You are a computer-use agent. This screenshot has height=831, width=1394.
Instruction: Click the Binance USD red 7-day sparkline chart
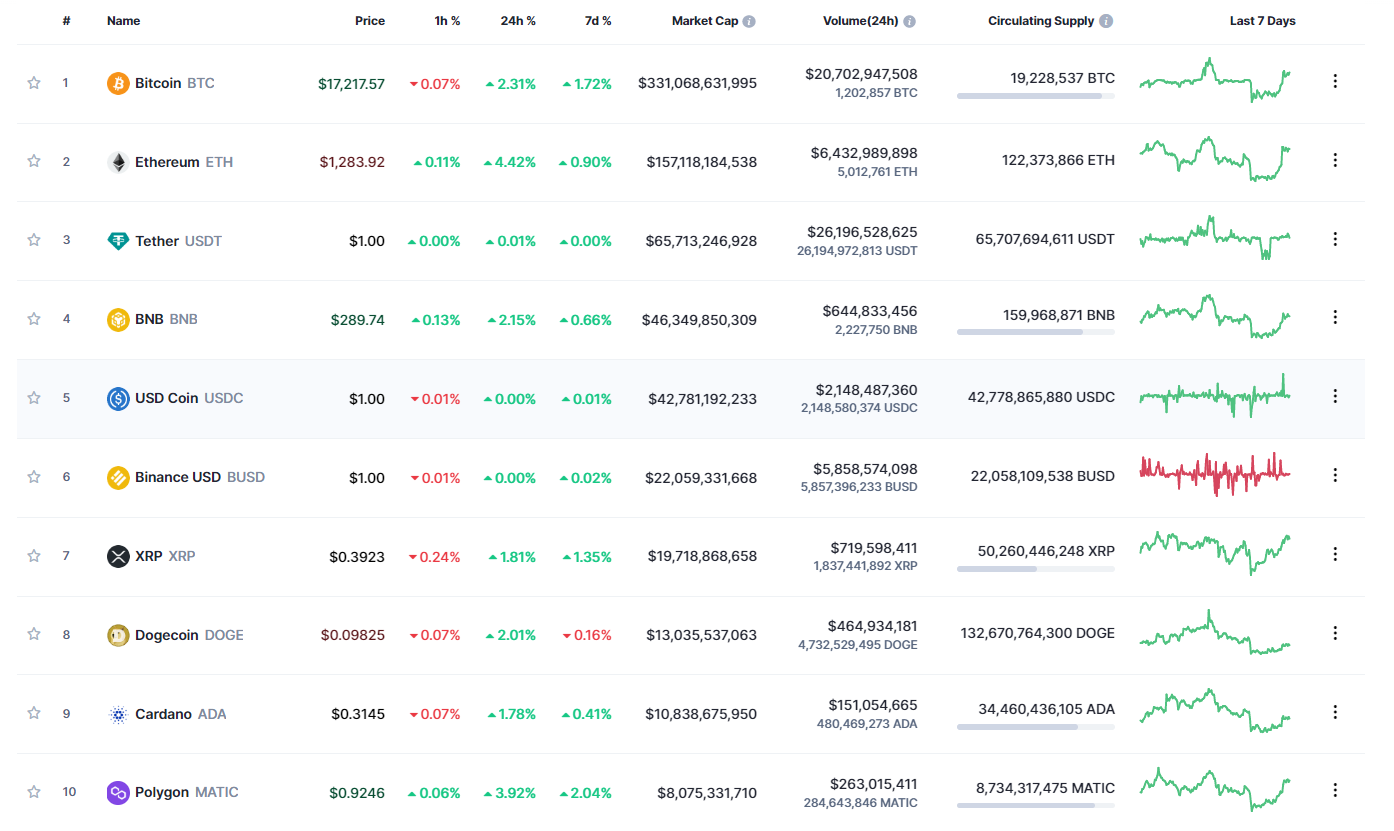1215,474
